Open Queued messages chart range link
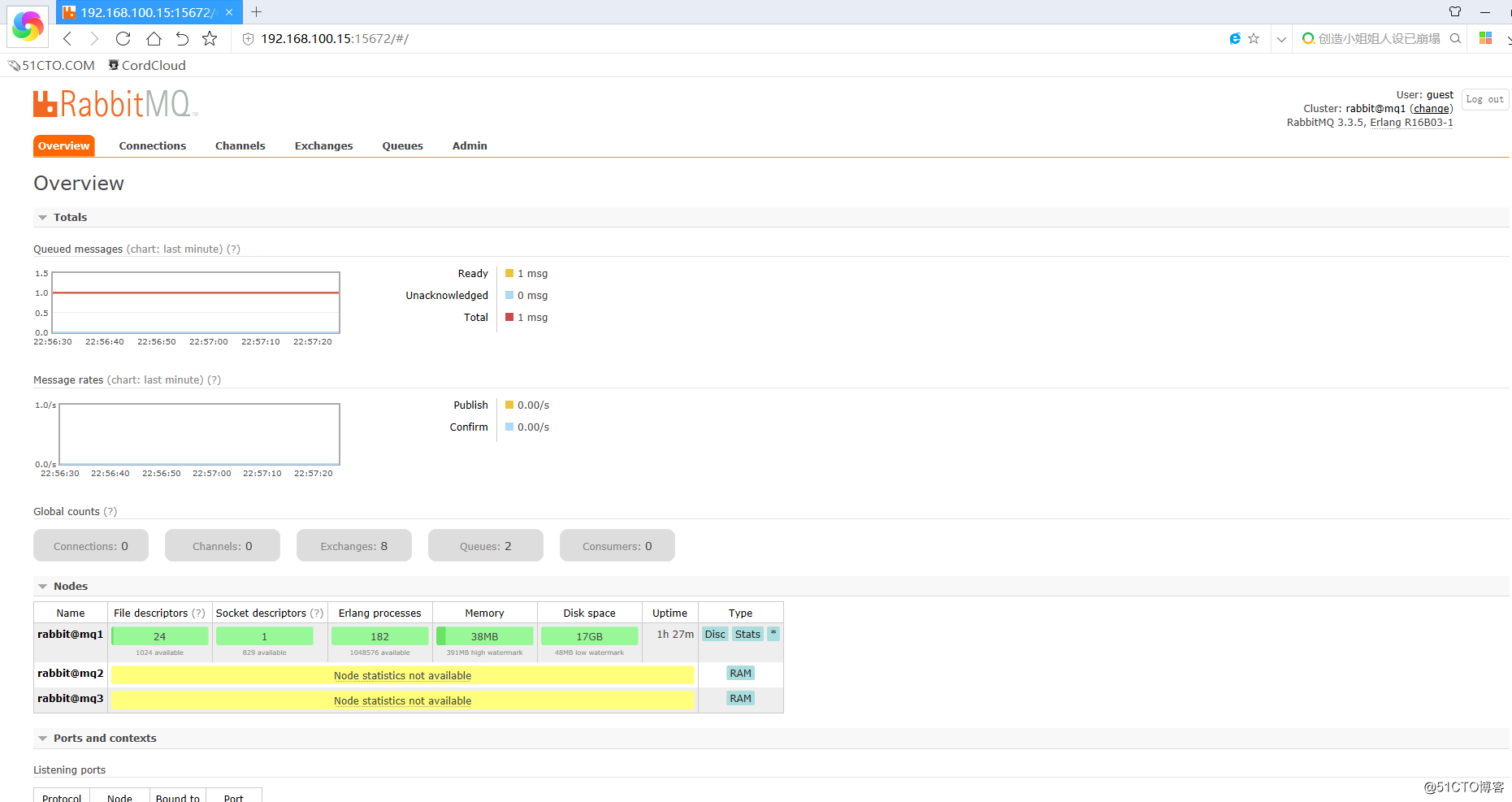This screenshot has height=802, width=1512. tap(175, 249)
